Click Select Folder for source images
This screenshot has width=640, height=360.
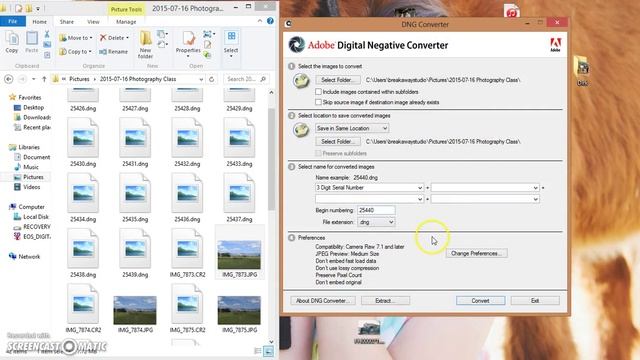(338, 80)
